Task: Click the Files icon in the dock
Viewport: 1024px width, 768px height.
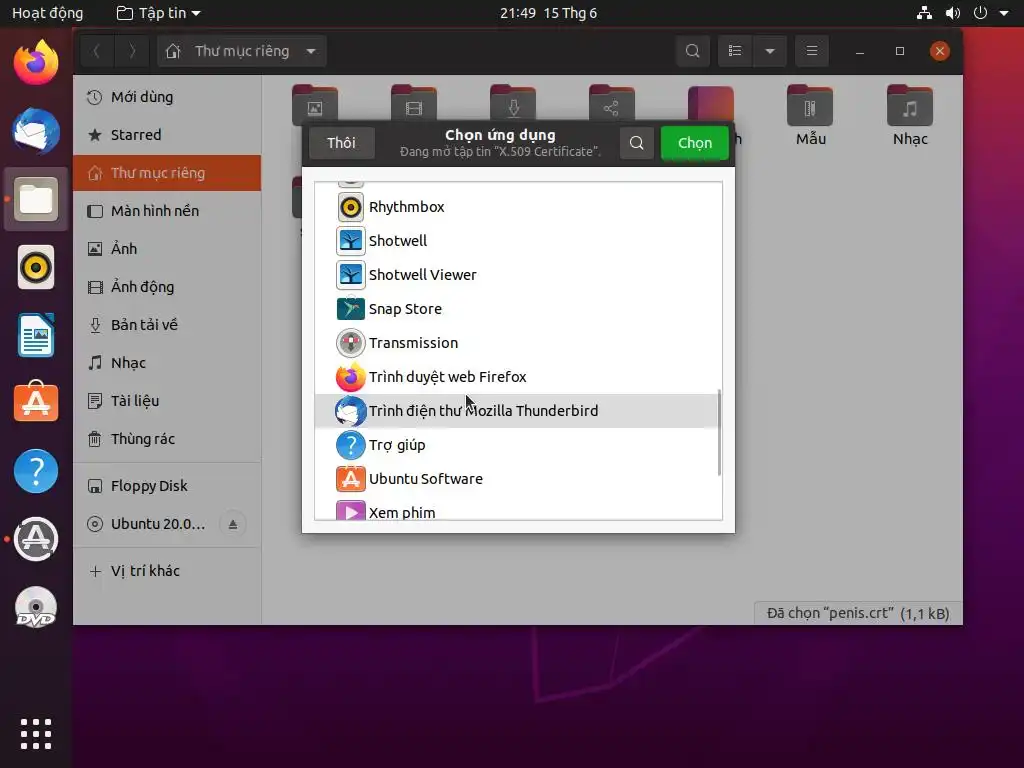Action: (x=36, y=199)
